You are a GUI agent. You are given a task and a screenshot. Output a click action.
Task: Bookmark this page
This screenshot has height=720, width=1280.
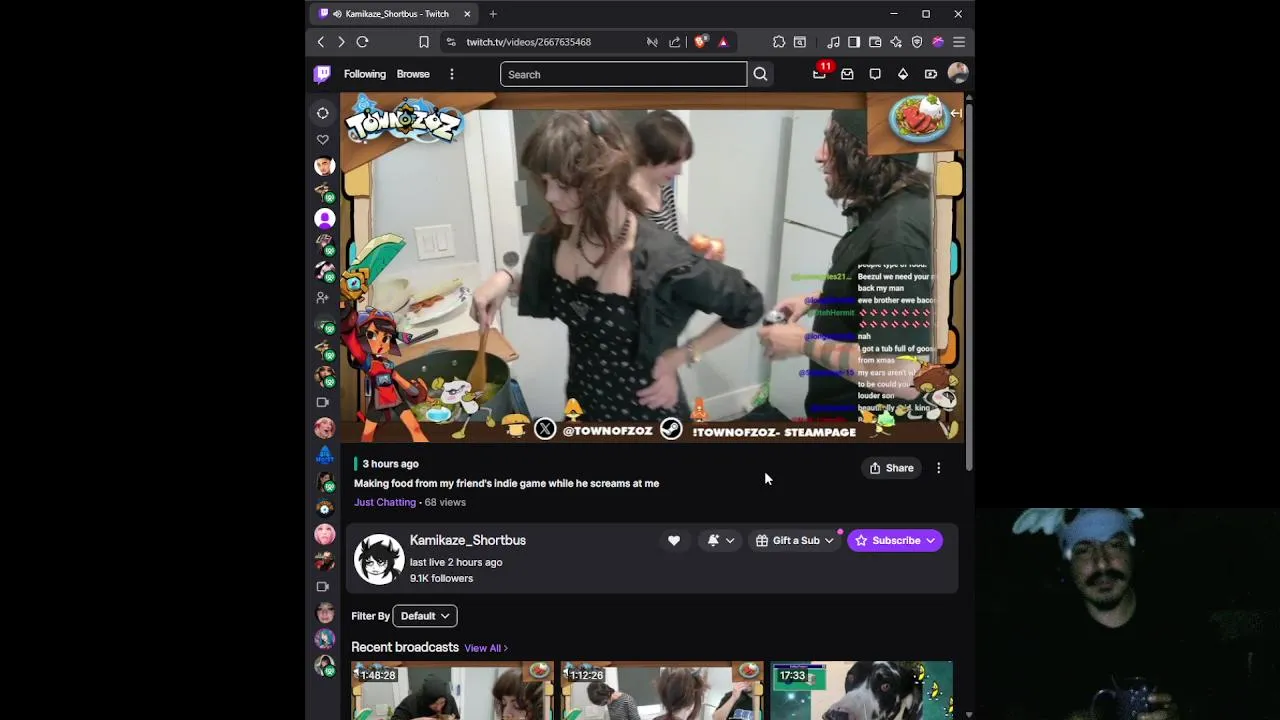[x=424, y=42]
